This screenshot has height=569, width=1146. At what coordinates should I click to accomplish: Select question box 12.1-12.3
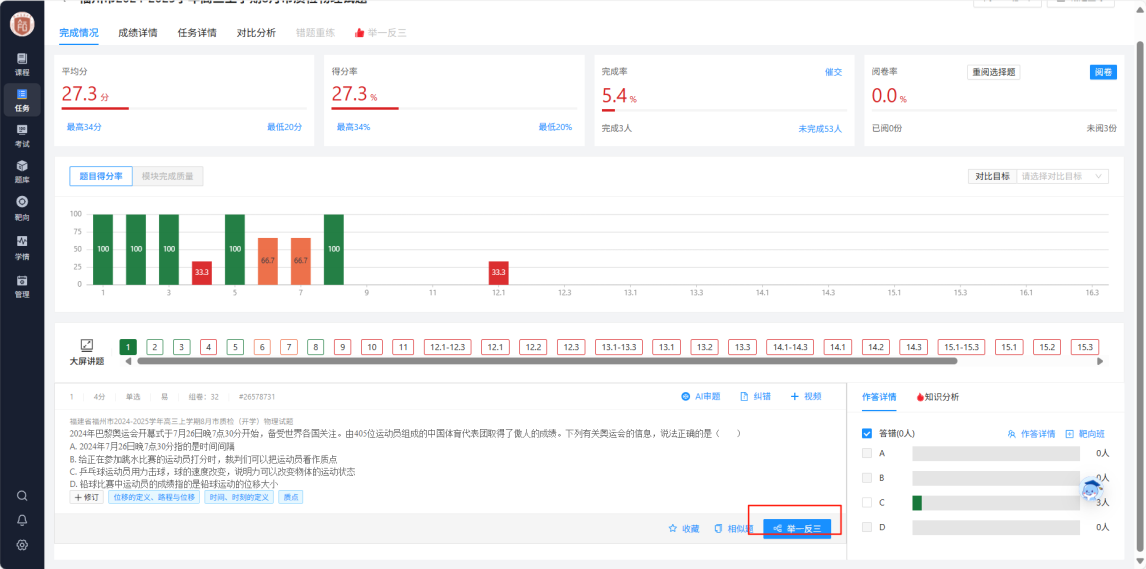point(447,347)
